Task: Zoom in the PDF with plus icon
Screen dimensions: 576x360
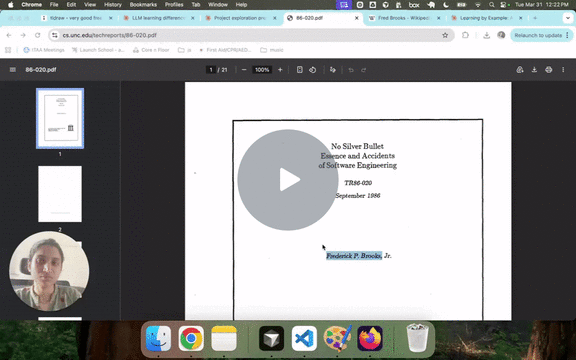Action: click(x=280, y=70)
